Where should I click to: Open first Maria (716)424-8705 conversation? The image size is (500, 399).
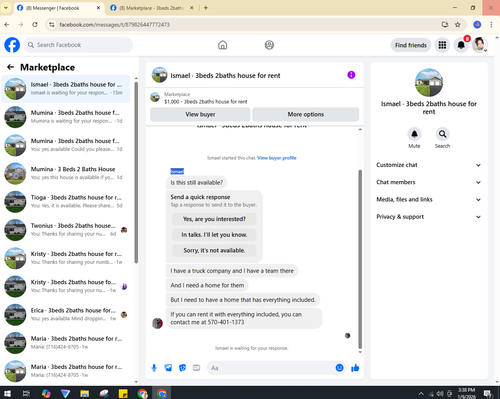(66, 343)
